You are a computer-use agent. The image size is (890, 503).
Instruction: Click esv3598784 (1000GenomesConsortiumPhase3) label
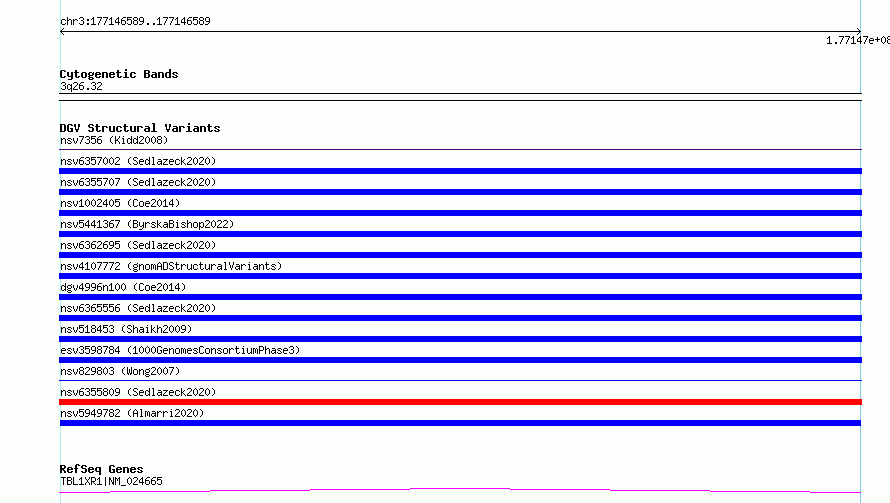[180, 350]
